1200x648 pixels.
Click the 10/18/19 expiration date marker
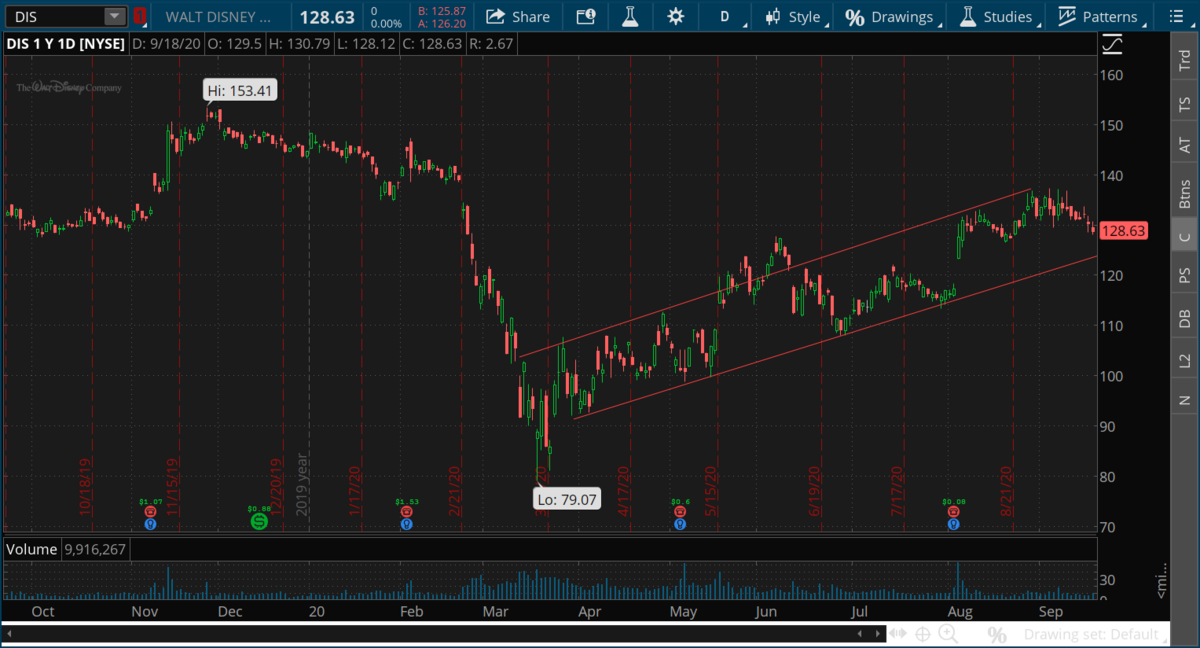(87, 486)
